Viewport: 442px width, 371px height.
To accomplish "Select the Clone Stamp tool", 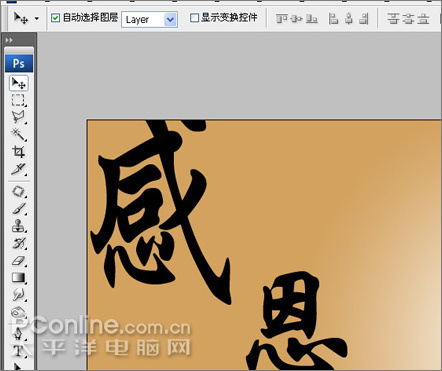I will (18, 226).
